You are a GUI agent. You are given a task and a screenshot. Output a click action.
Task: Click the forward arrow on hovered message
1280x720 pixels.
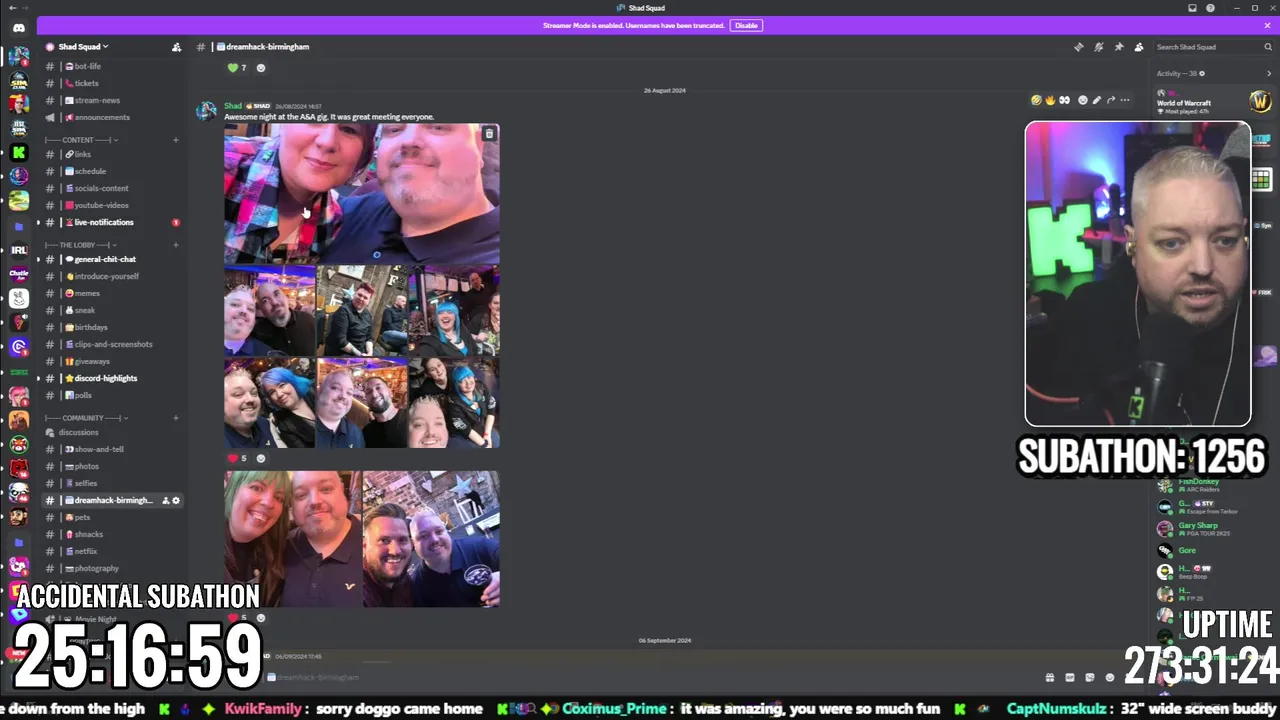pos(1110,100)
